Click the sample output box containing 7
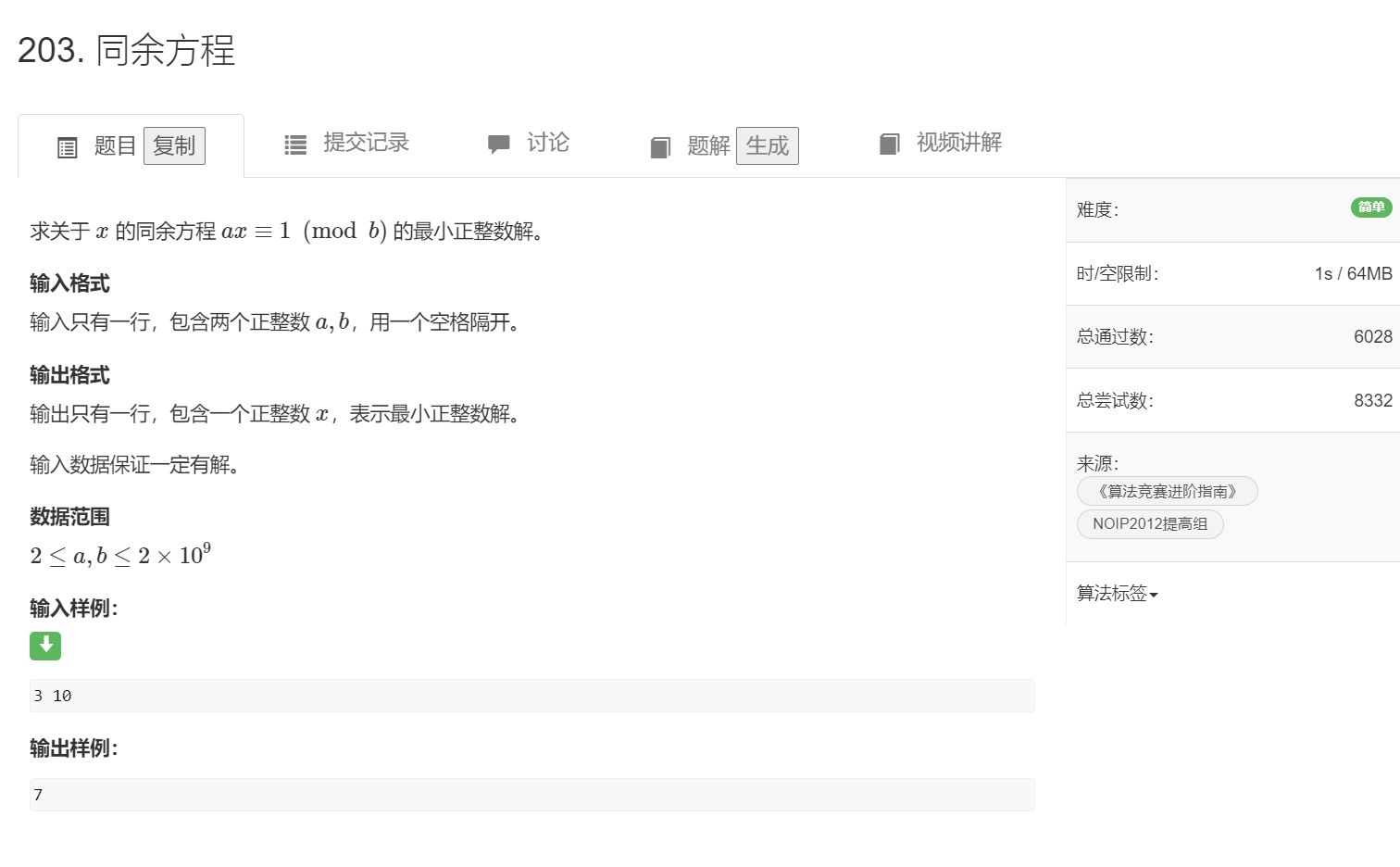 coord(531,795)
